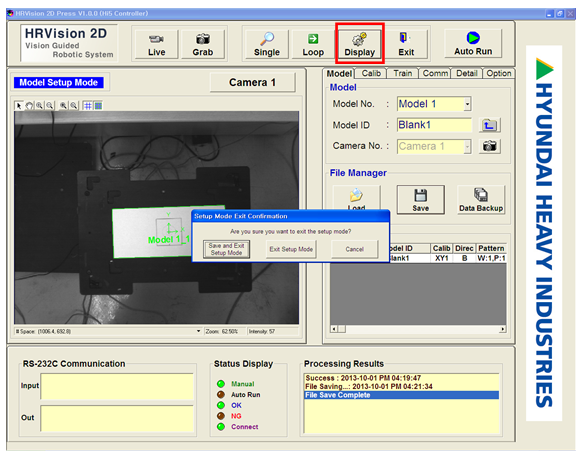Screen dimensions: 580x455
Task: Select the XY1 cell in the table
Action: (x=442, y=258)
